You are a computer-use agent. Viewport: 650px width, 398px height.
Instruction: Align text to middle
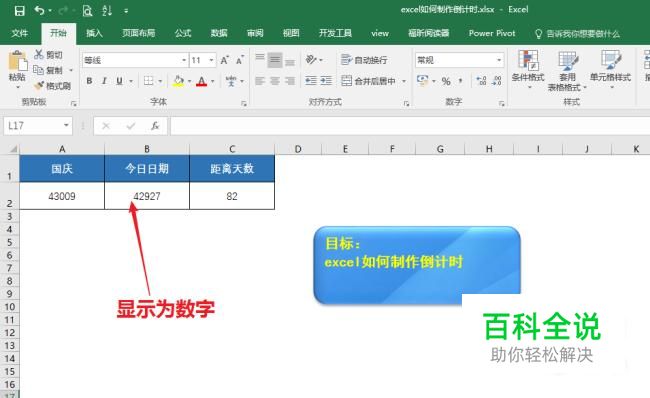[x=275, y=60]
